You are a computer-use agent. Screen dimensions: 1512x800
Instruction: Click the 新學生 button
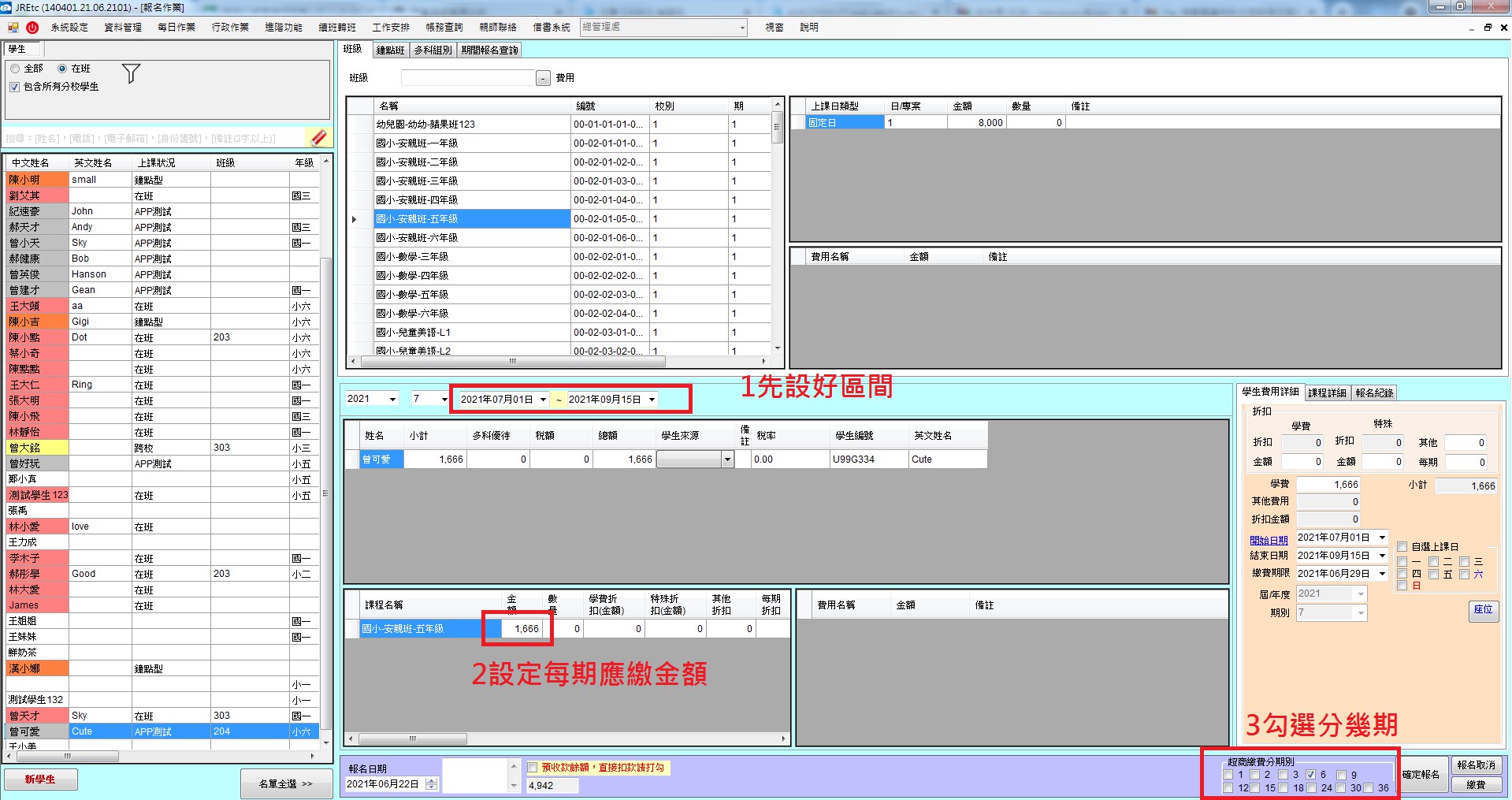click(40, 780)
